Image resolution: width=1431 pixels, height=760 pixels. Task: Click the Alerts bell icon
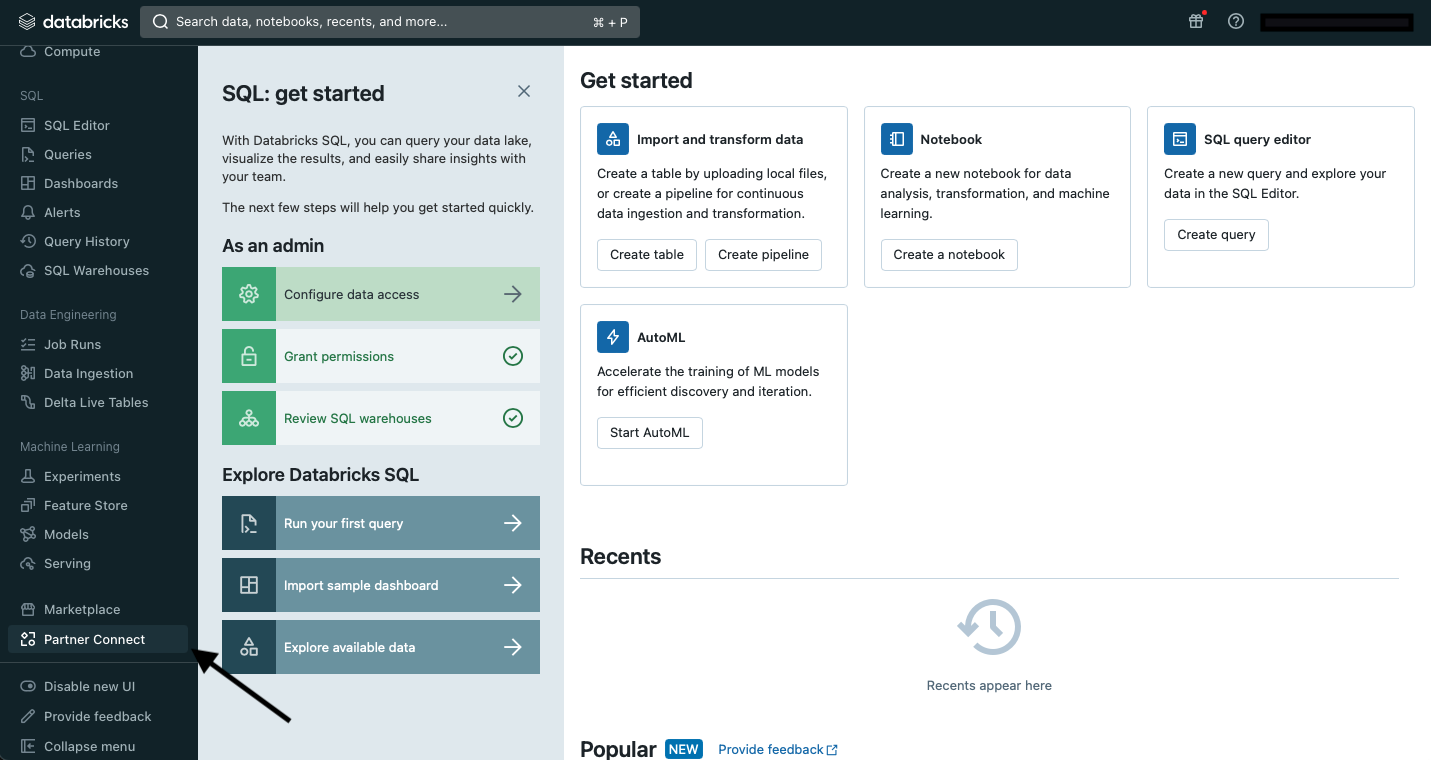click(28, 212)
